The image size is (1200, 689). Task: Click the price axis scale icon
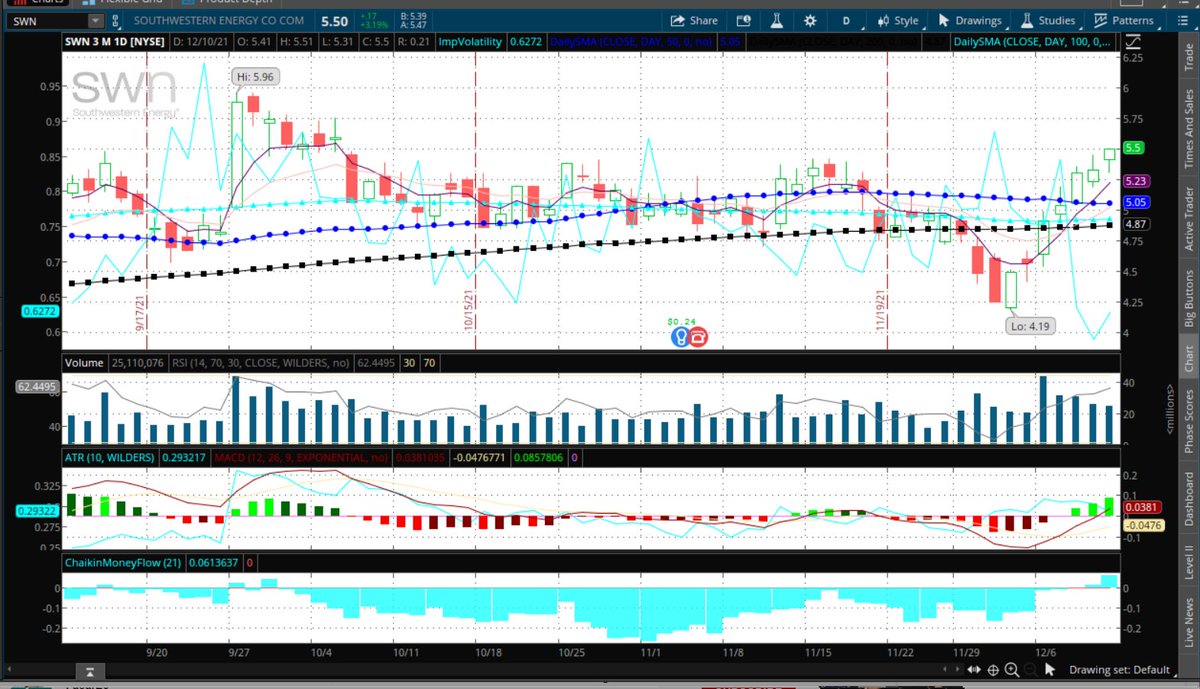point(1132,41)
